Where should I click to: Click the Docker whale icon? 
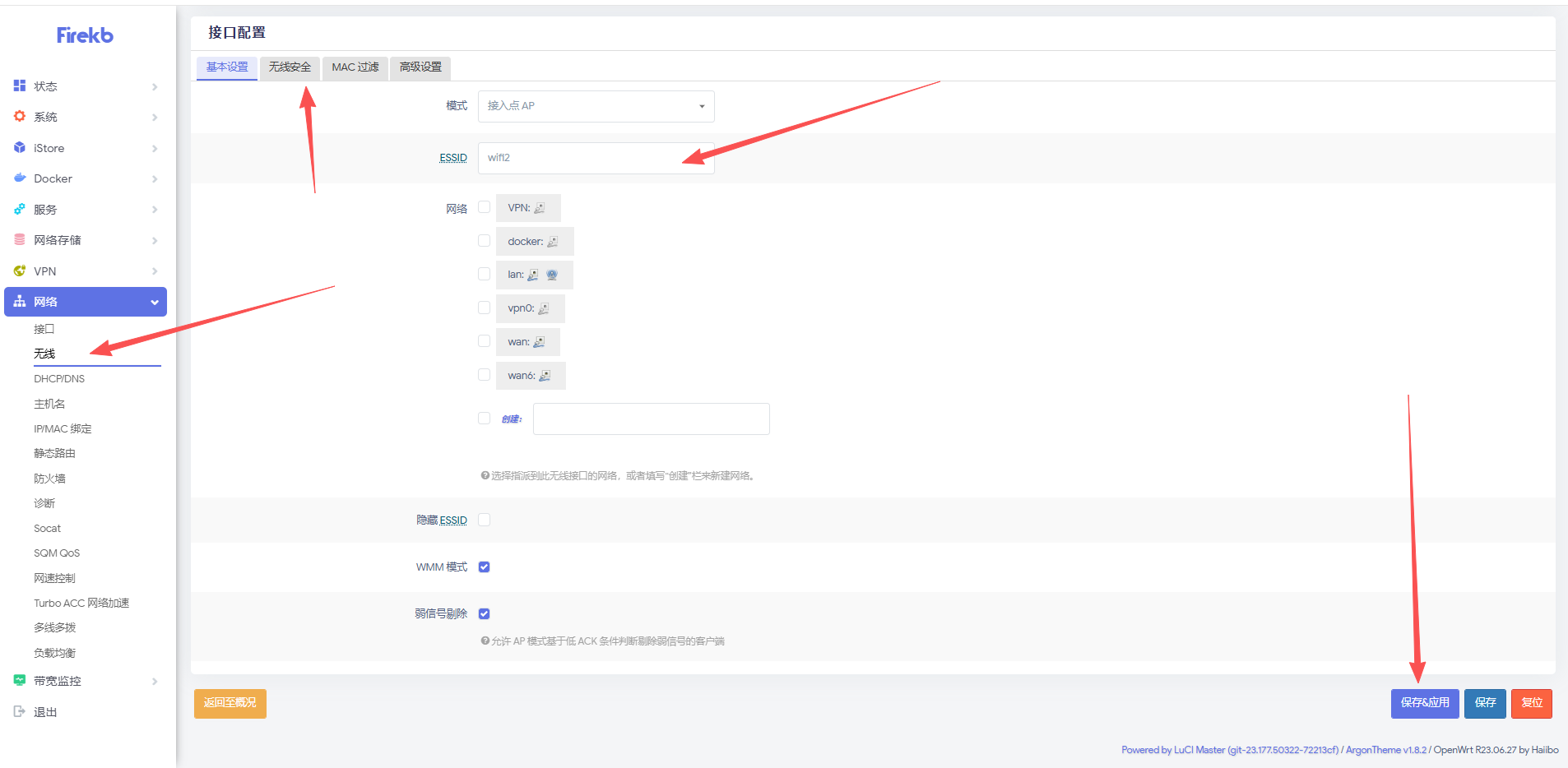point(20,178)
